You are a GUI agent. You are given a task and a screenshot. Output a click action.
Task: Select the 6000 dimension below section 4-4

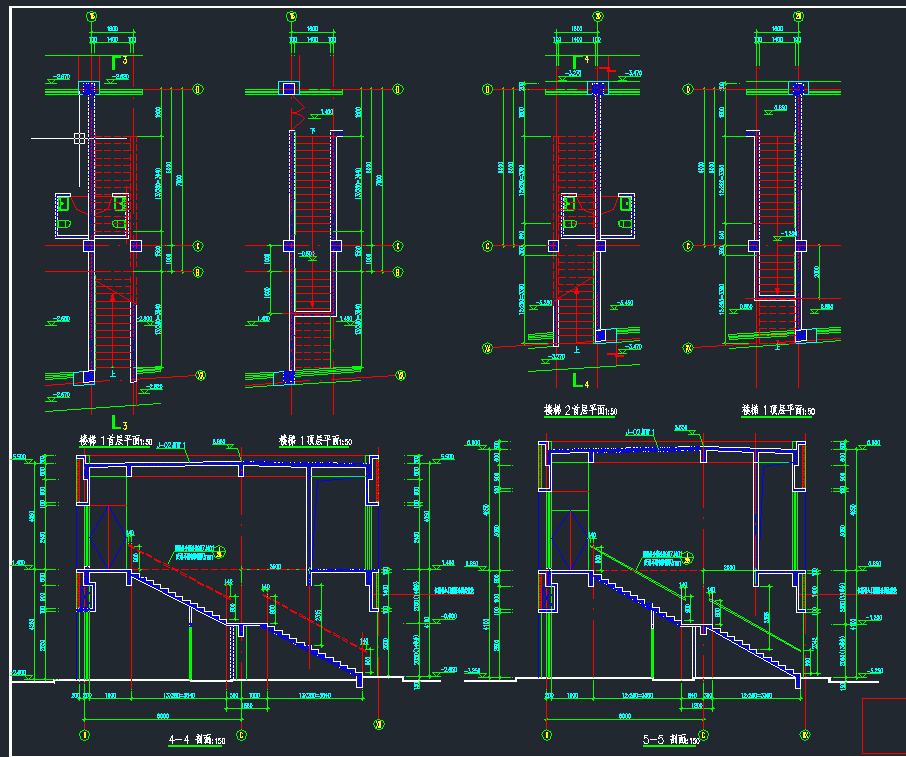(161, 715)
